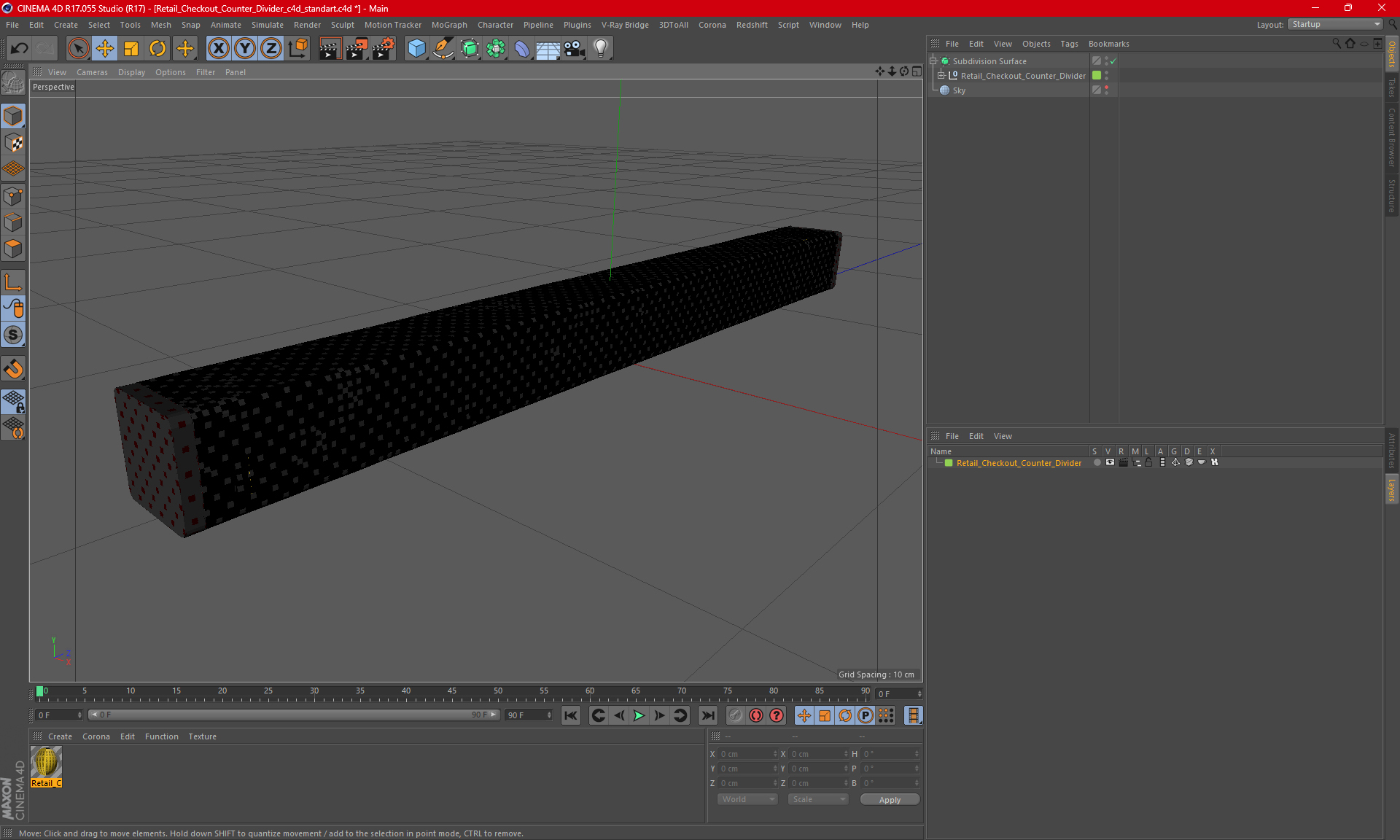Click frame 45 on the timeline ruler
The height and width of the screenshot is (840, 1400).
(452, 691)
